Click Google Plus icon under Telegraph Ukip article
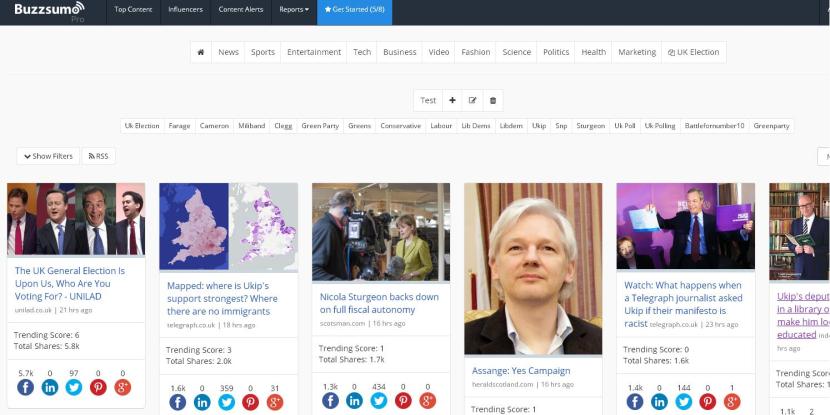The width and height of the screenshot is (830, 415). 731,402
